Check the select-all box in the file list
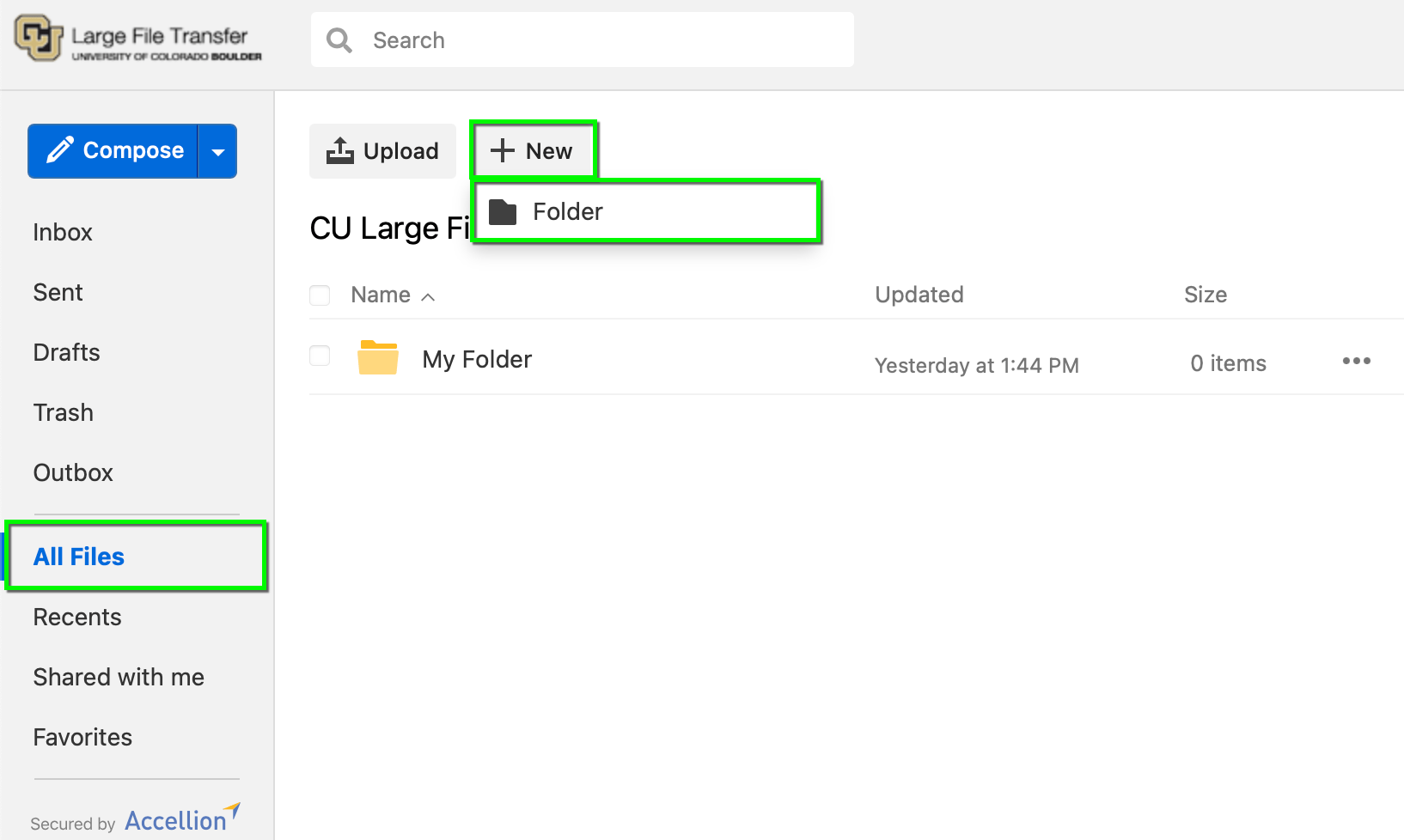 (x=320, y=295)
